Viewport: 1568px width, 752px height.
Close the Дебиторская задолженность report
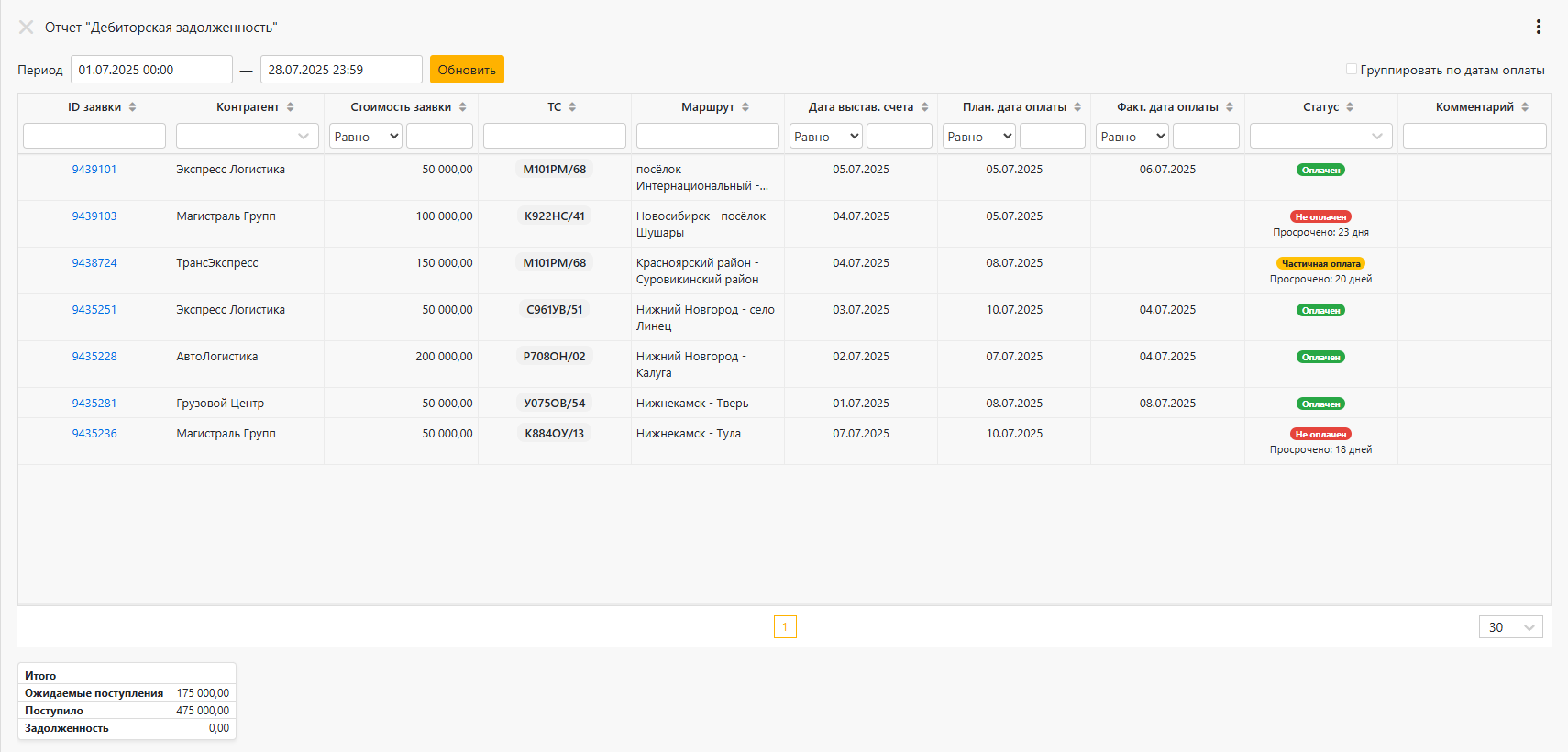[x=26, y=28]
